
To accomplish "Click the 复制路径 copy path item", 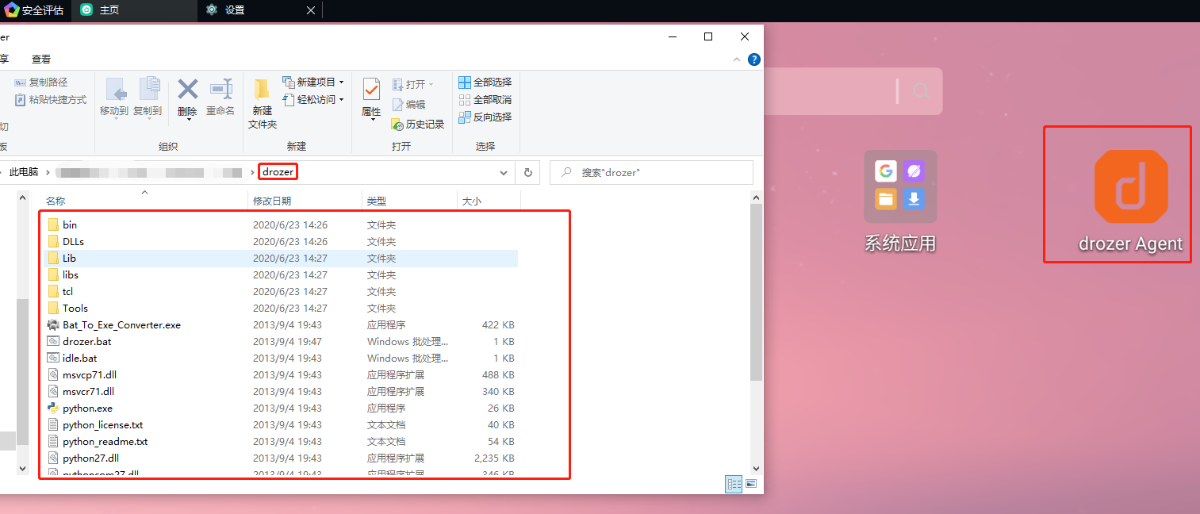I will click(x=41, y=82).
